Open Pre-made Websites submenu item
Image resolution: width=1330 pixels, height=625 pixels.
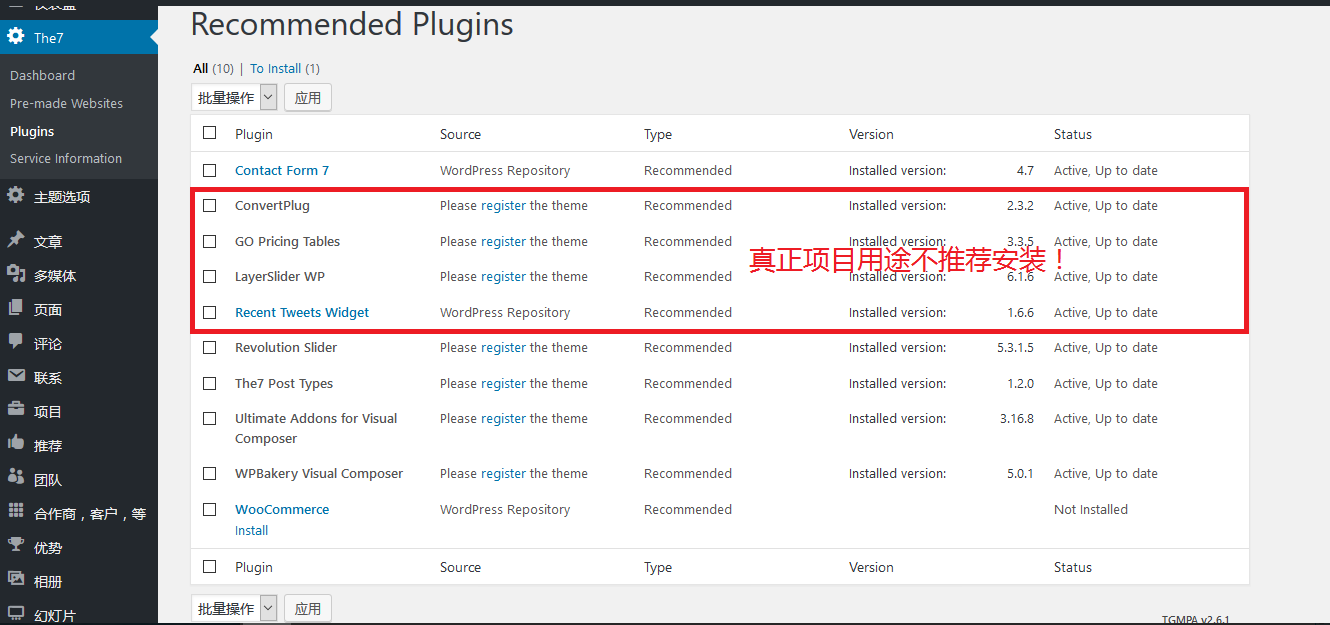tap(66, 103)
